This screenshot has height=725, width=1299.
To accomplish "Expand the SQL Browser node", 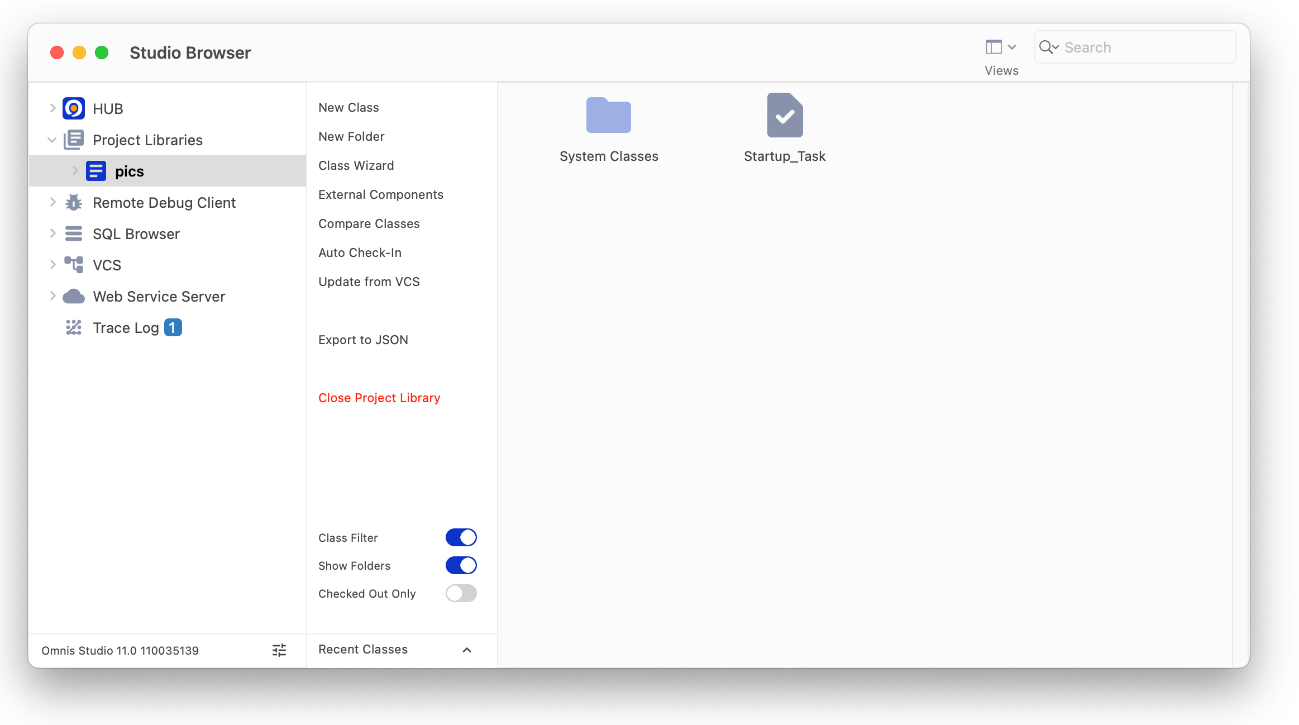I will pyautogui.click(x=52, y=234).
